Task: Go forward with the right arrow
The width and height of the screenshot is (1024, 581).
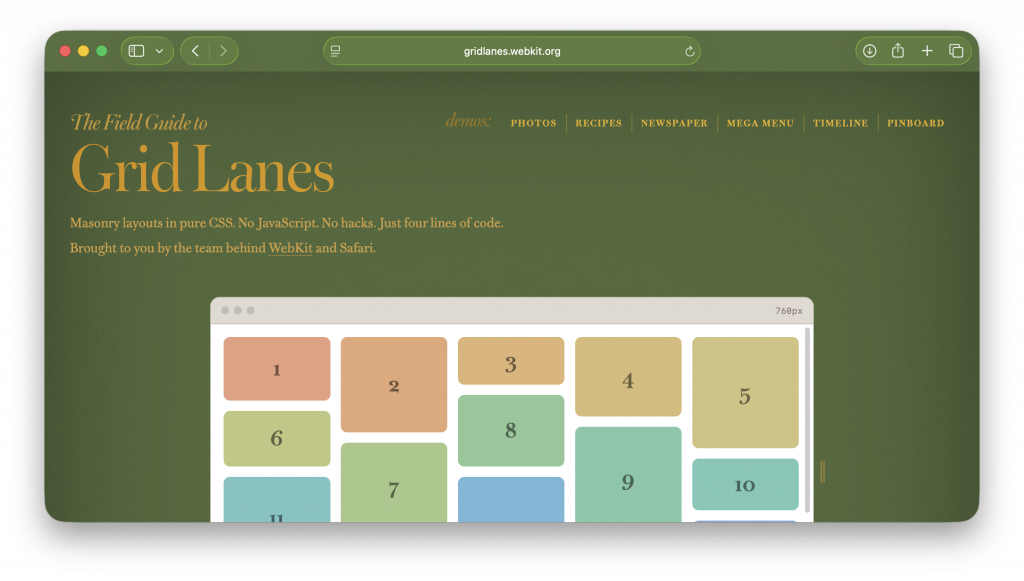Action: tap(223, 51)
